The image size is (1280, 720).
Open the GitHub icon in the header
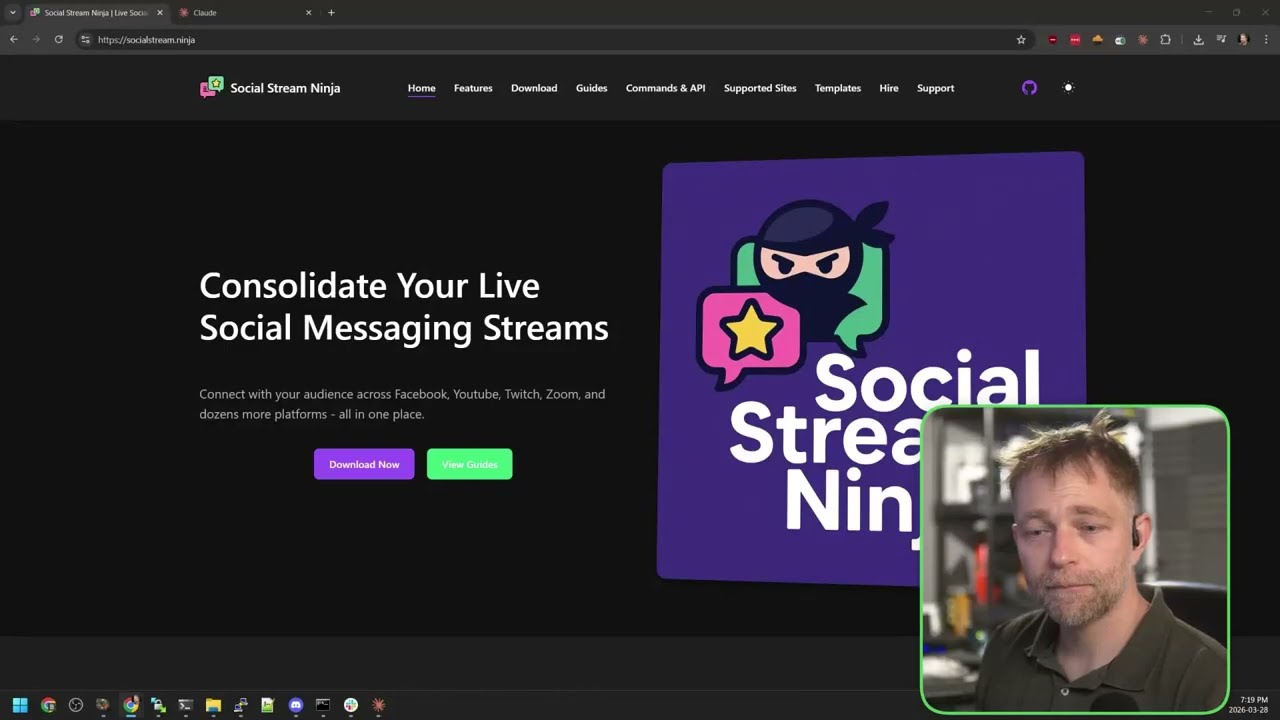1029,88
